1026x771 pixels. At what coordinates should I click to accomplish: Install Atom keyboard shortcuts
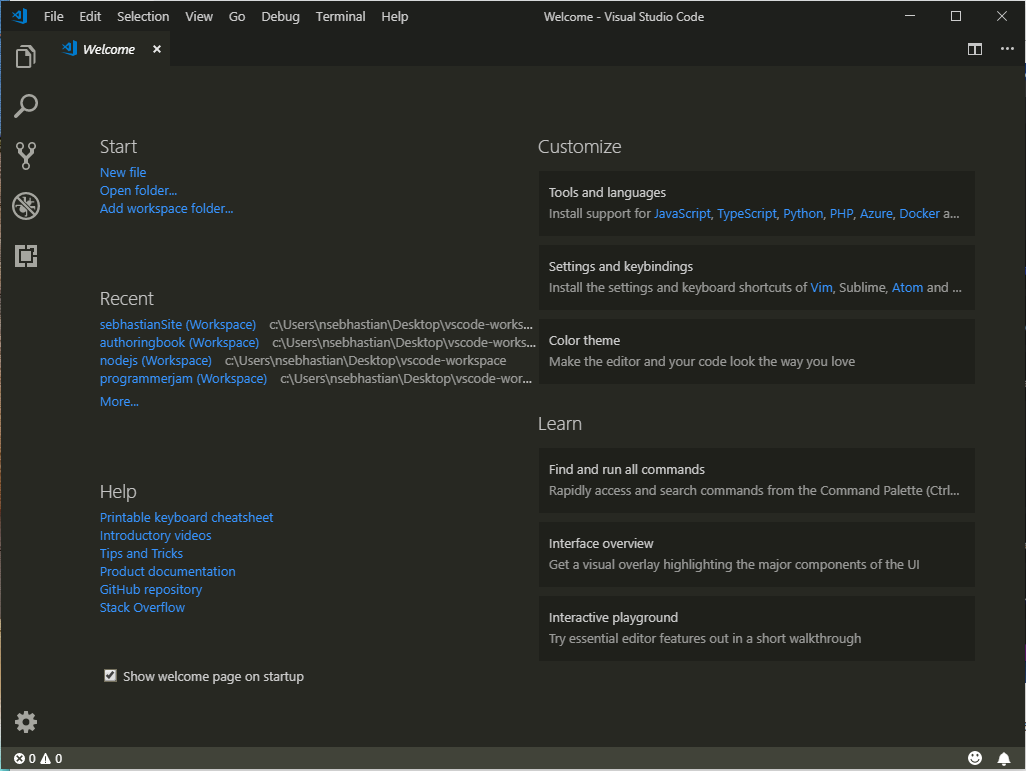pyautogui.click(x=908, y=287)
